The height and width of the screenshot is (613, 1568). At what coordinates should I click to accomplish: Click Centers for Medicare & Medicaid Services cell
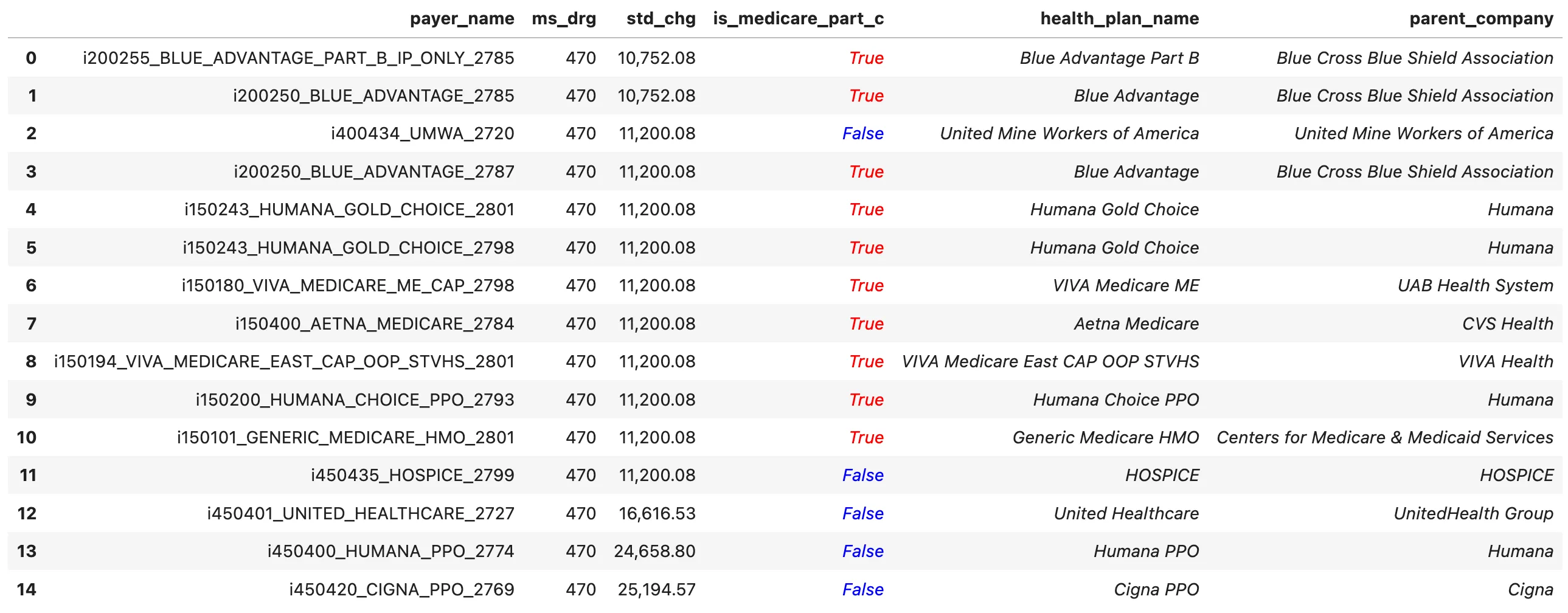1385,438
